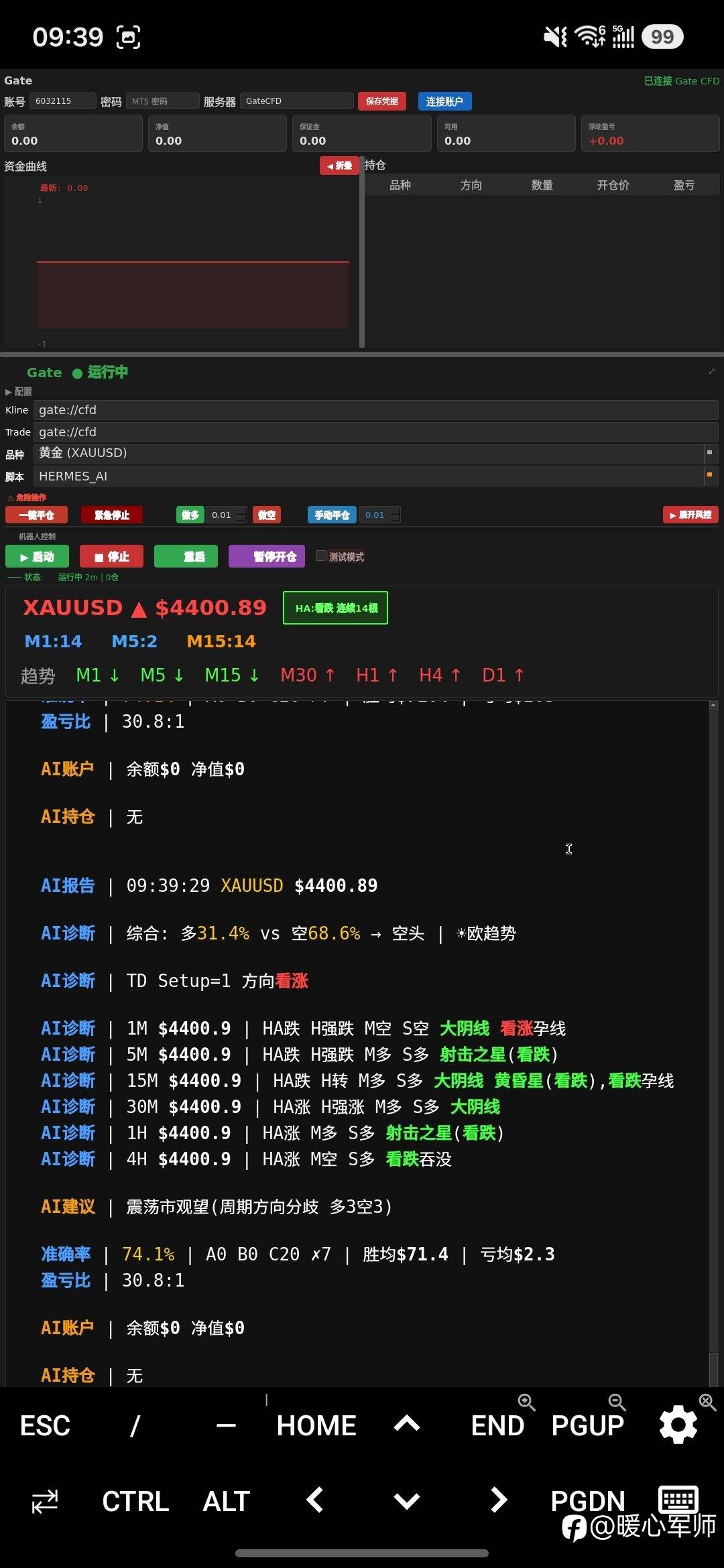Tap the ESC key
The height and width of the screenshot is (1568, 724).
pos(45,1425)
